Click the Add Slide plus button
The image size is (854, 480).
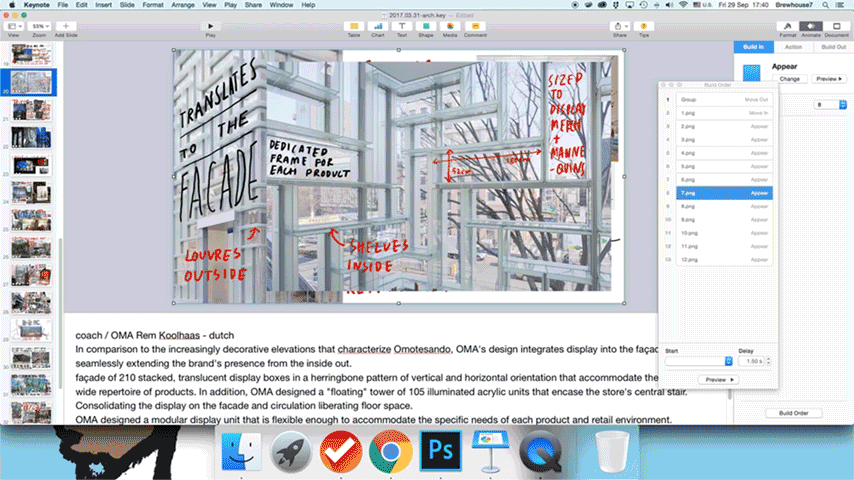[x=66, y=26]
